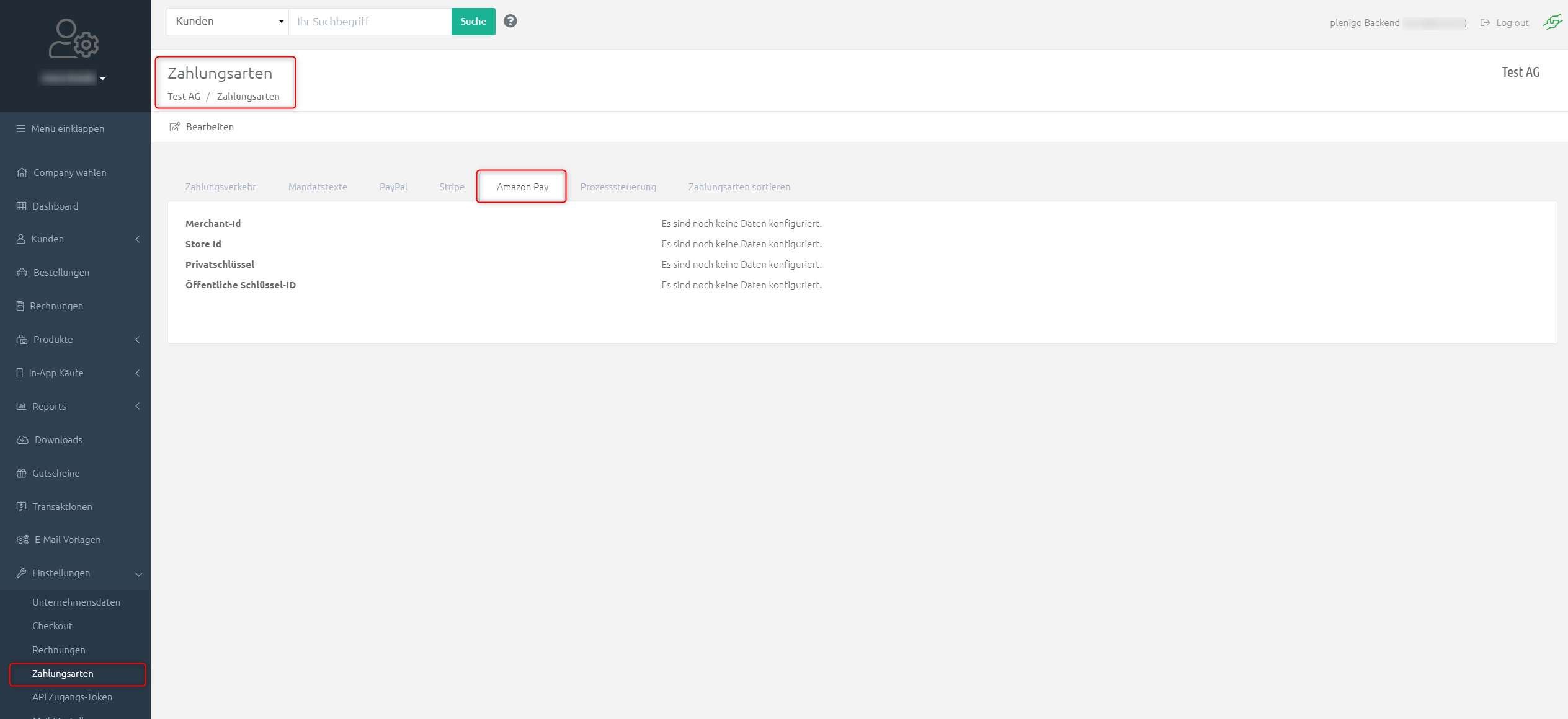
Task: Click the Transaktionen money icon
Action: click(22, 507)
